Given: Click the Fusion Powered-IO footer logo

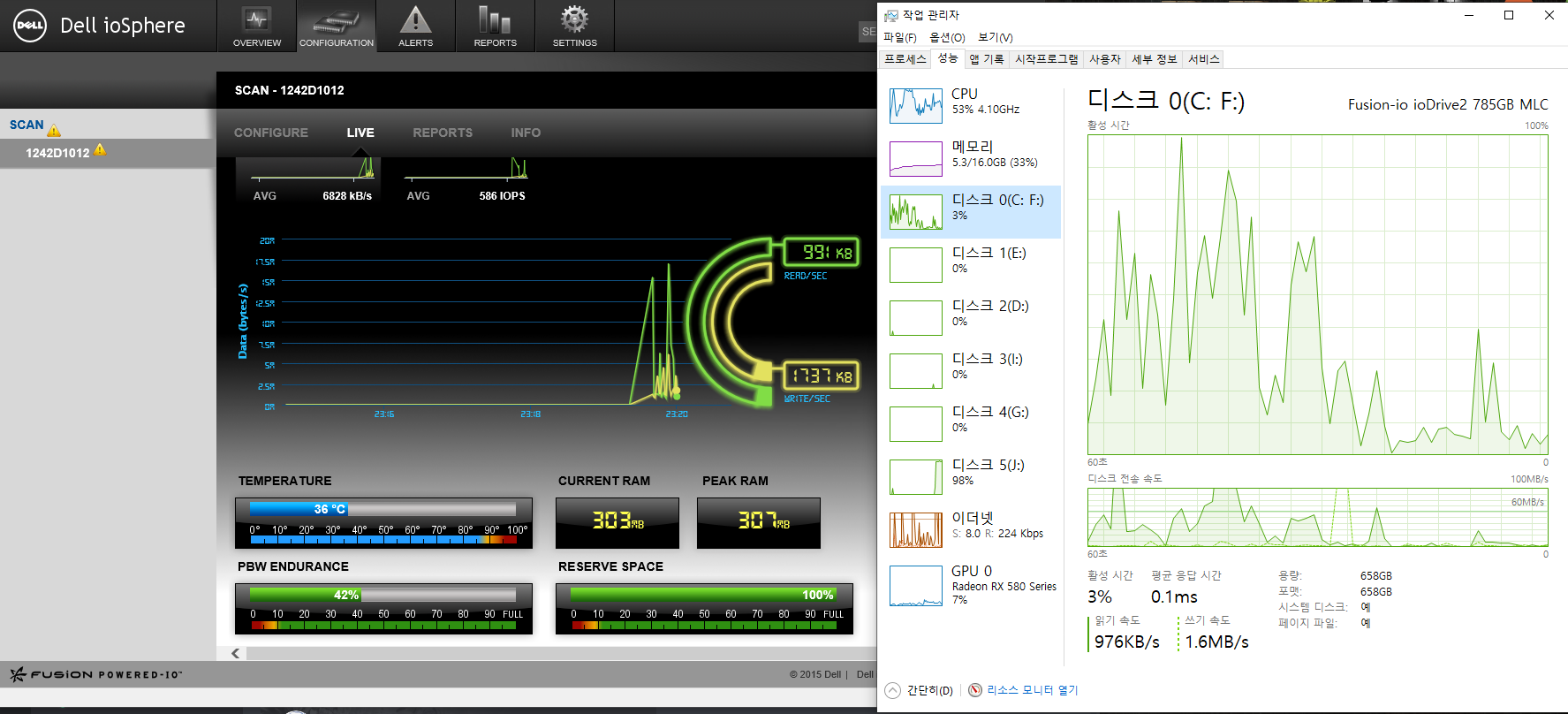Looking at the screenshot, I should pyautogui.click(x=96, y=674).
